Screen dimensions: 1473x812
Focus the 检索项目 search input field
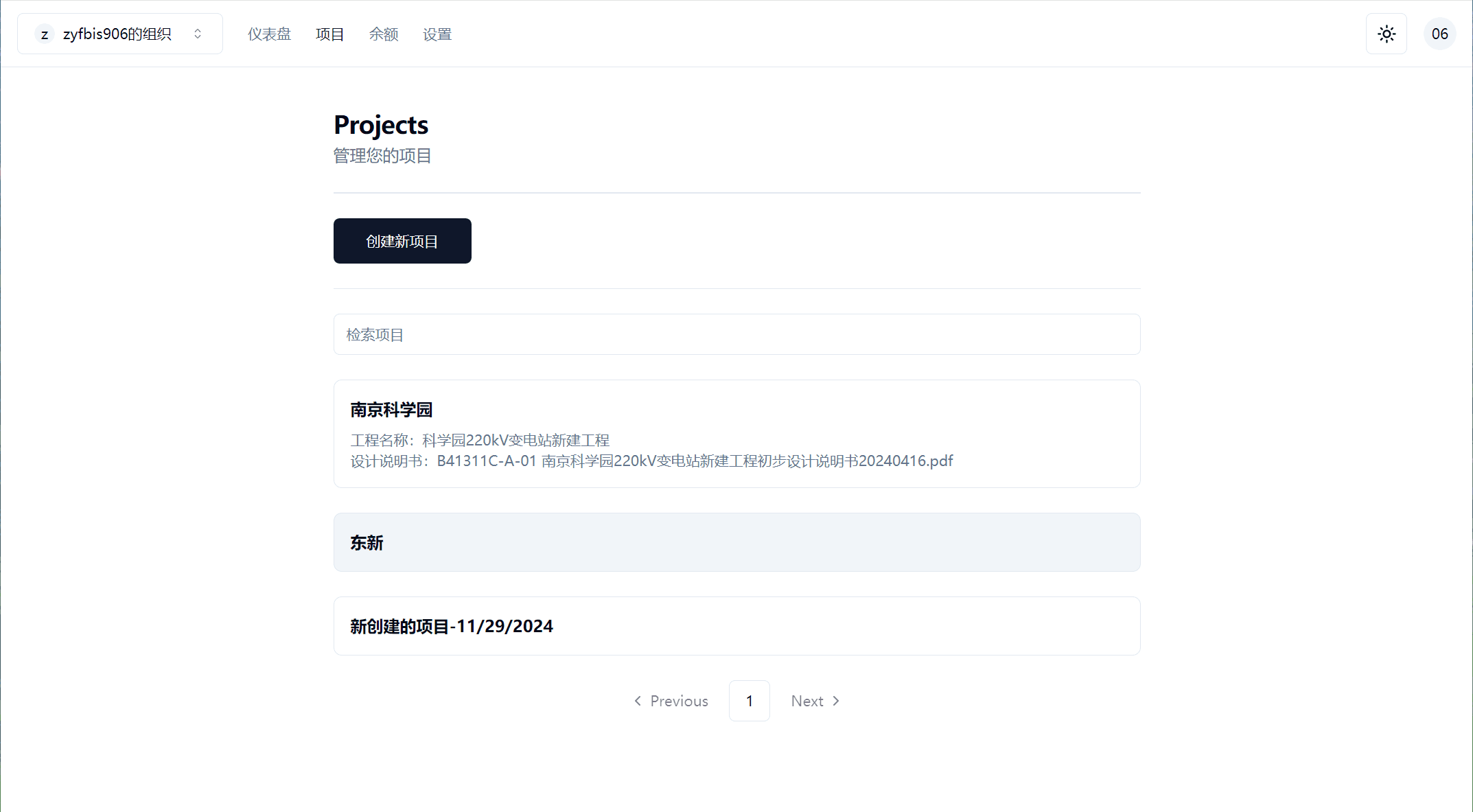(x=736, y=335)
